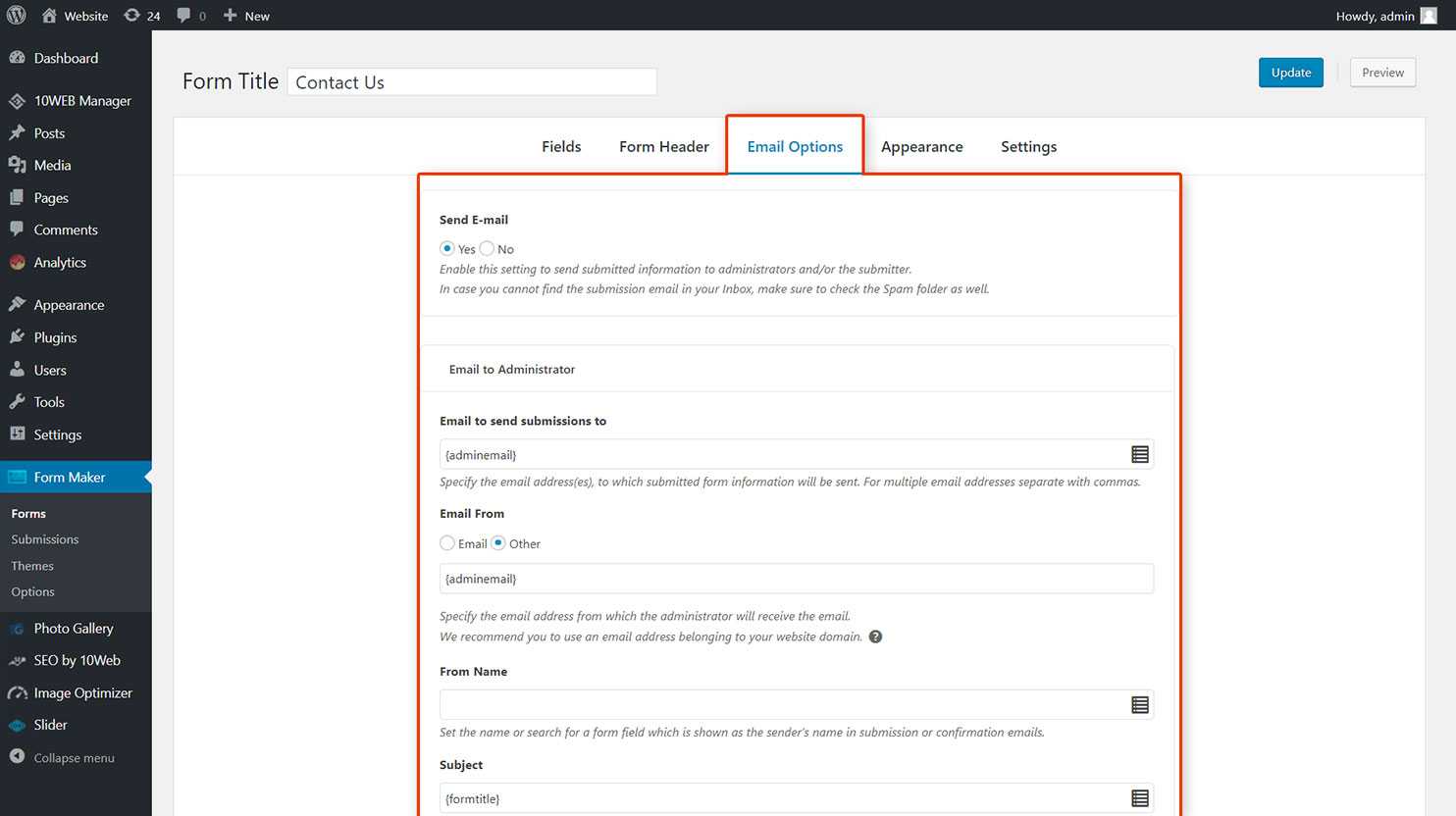Click the sidebar Settings icon
Screen dimensions: 1456x816
pos(17,434)
